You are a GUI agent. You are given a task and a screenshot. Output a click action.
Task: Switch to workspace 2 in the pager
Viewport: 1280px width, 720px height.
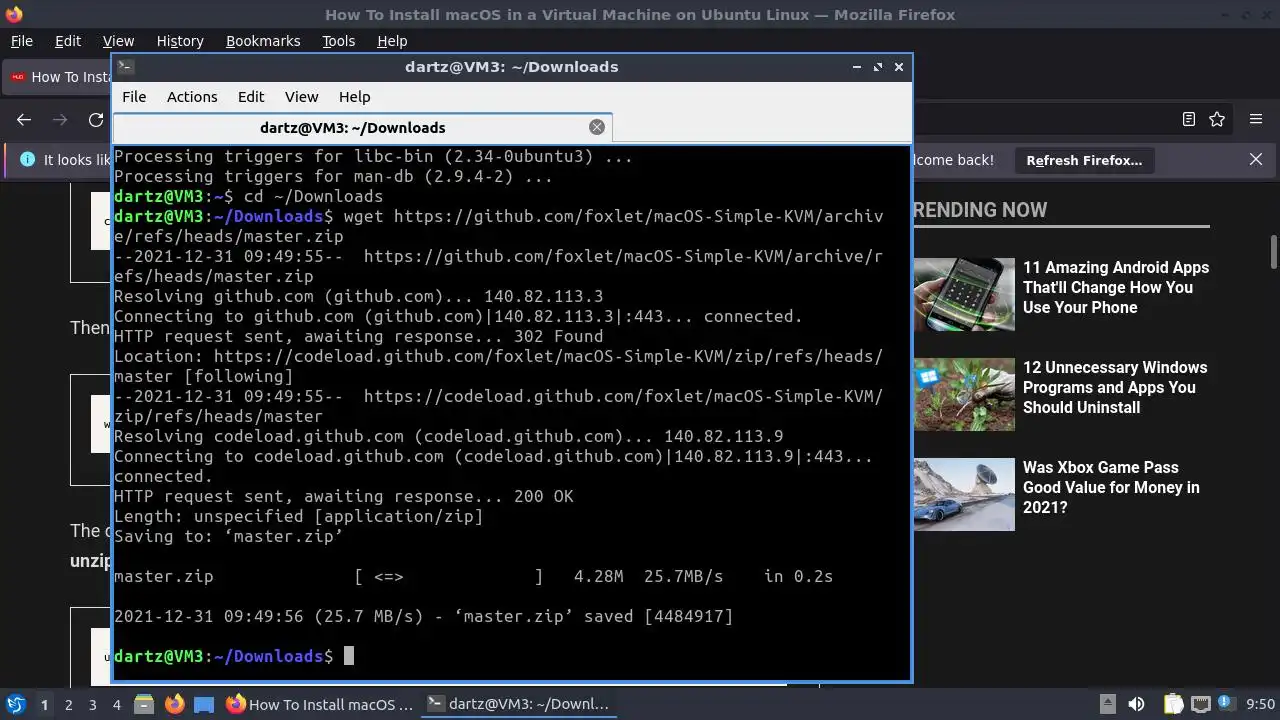point(68,704)
